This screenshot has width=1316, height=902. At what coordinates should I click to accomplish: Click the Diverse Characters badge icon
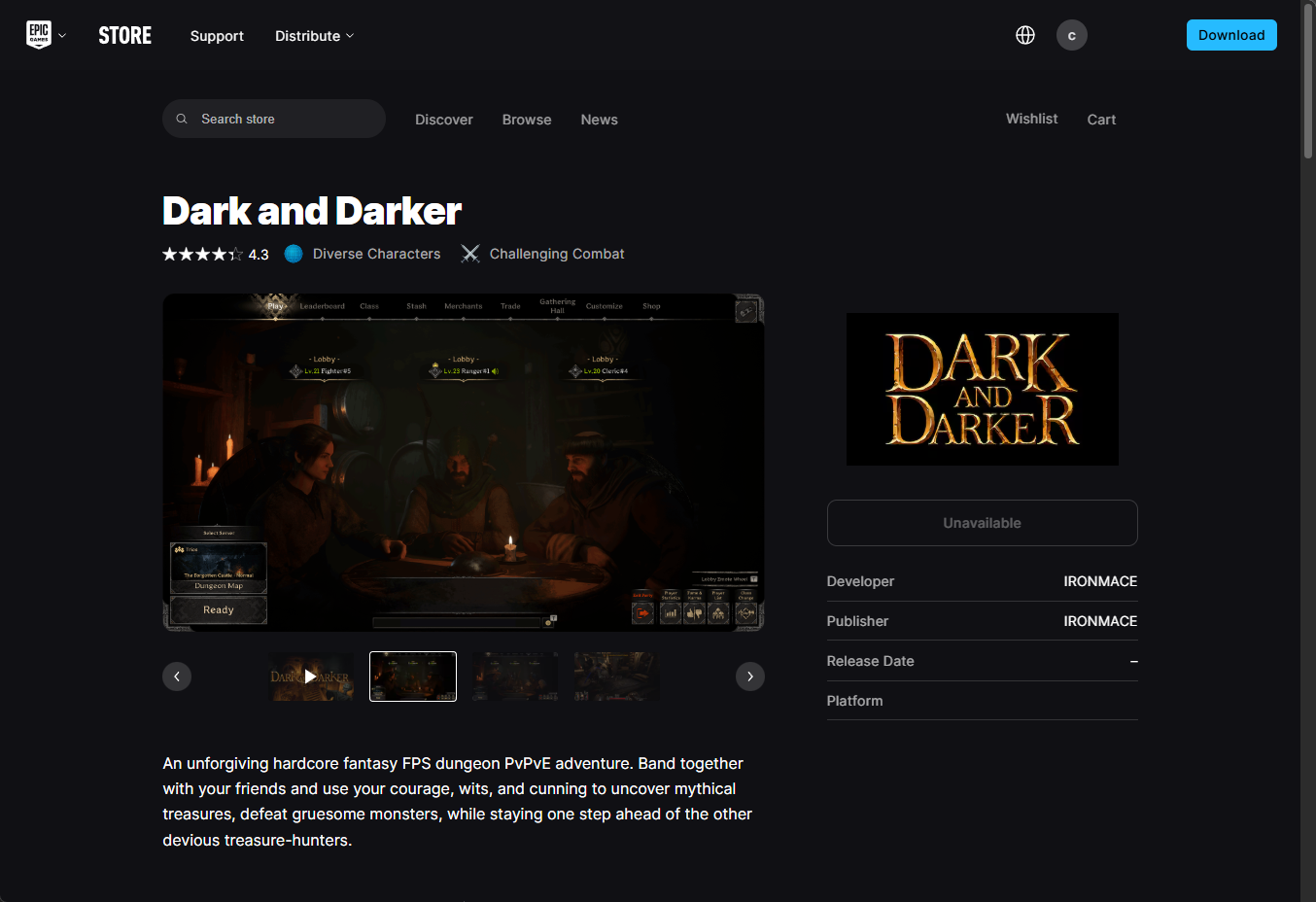click(294, 254)
